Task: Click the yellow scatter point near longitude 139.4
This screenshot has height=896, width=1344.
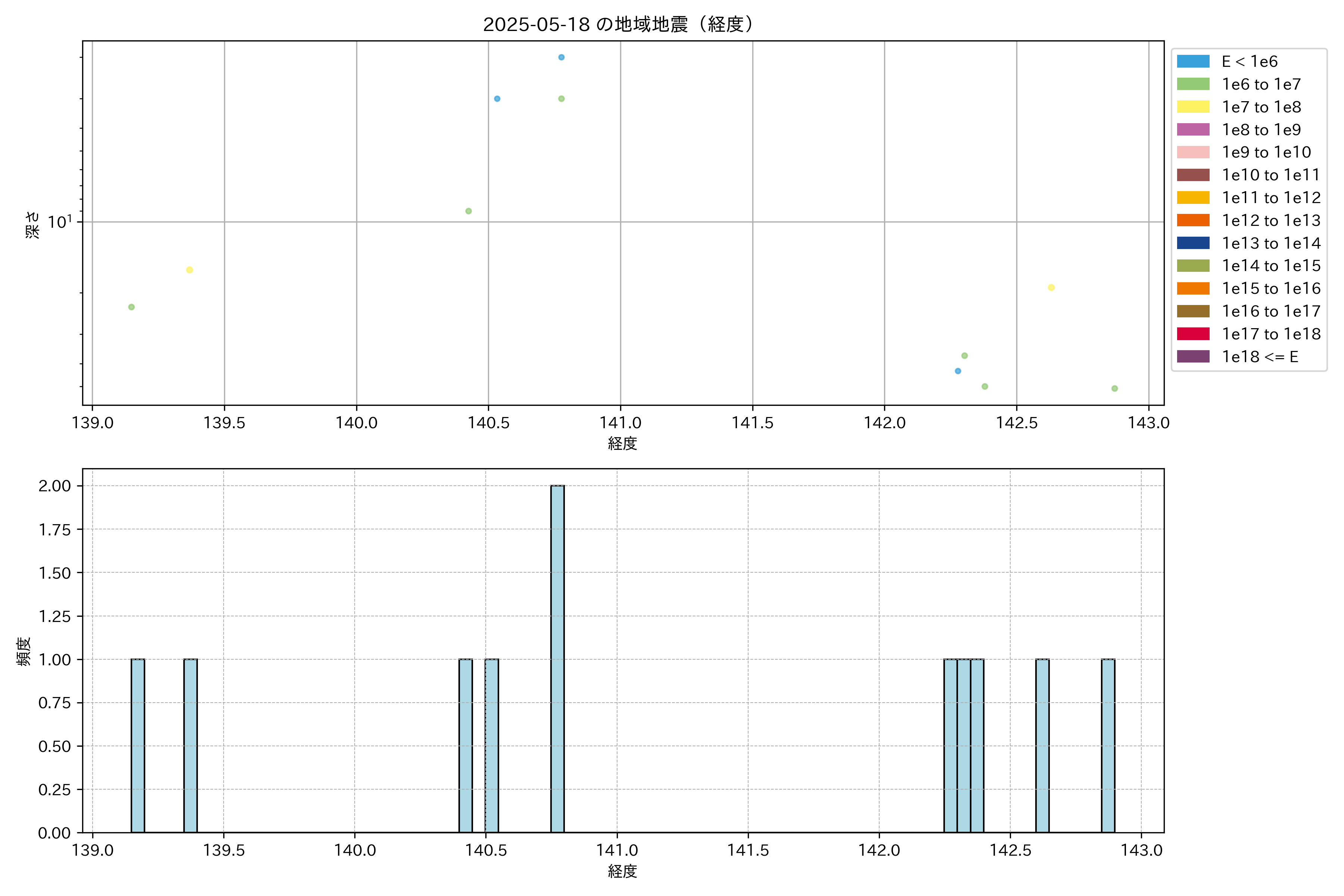Action: pyautogui.click(x=189, y=270)
